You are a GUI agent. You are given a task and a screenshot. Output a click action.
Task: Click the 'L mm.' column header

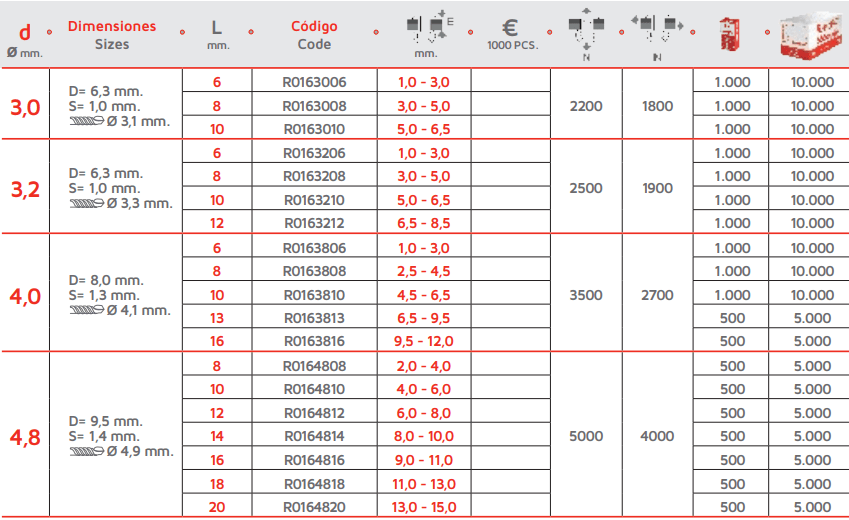click(217, 35)
